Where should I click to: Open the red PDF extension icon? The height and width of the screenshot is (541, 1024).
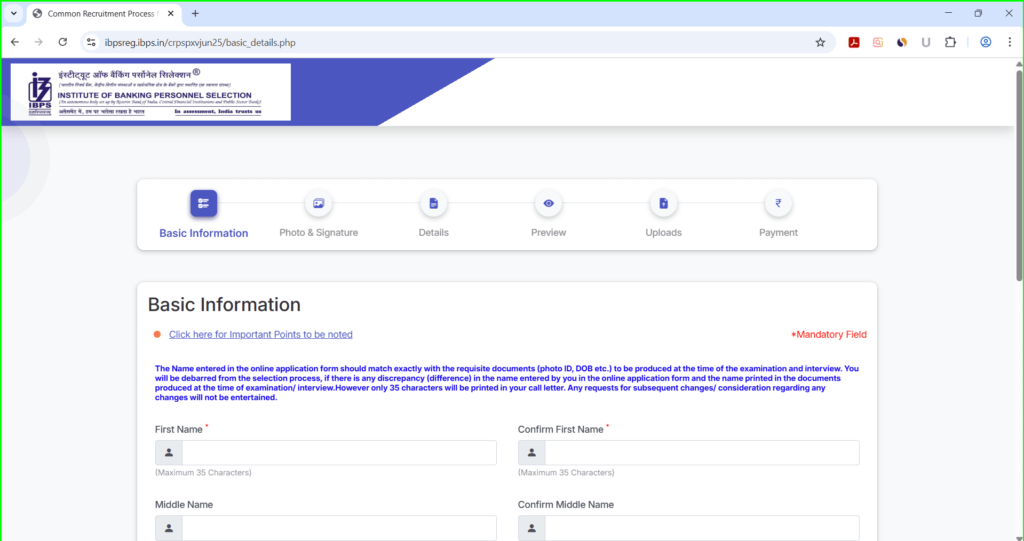(854, 42)
